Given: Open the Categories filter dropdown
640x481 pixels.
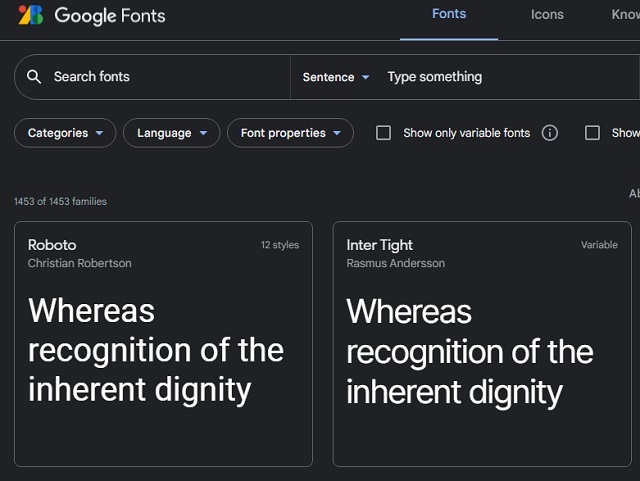Looking at the screenshot, I should click(x=65, y=133).
